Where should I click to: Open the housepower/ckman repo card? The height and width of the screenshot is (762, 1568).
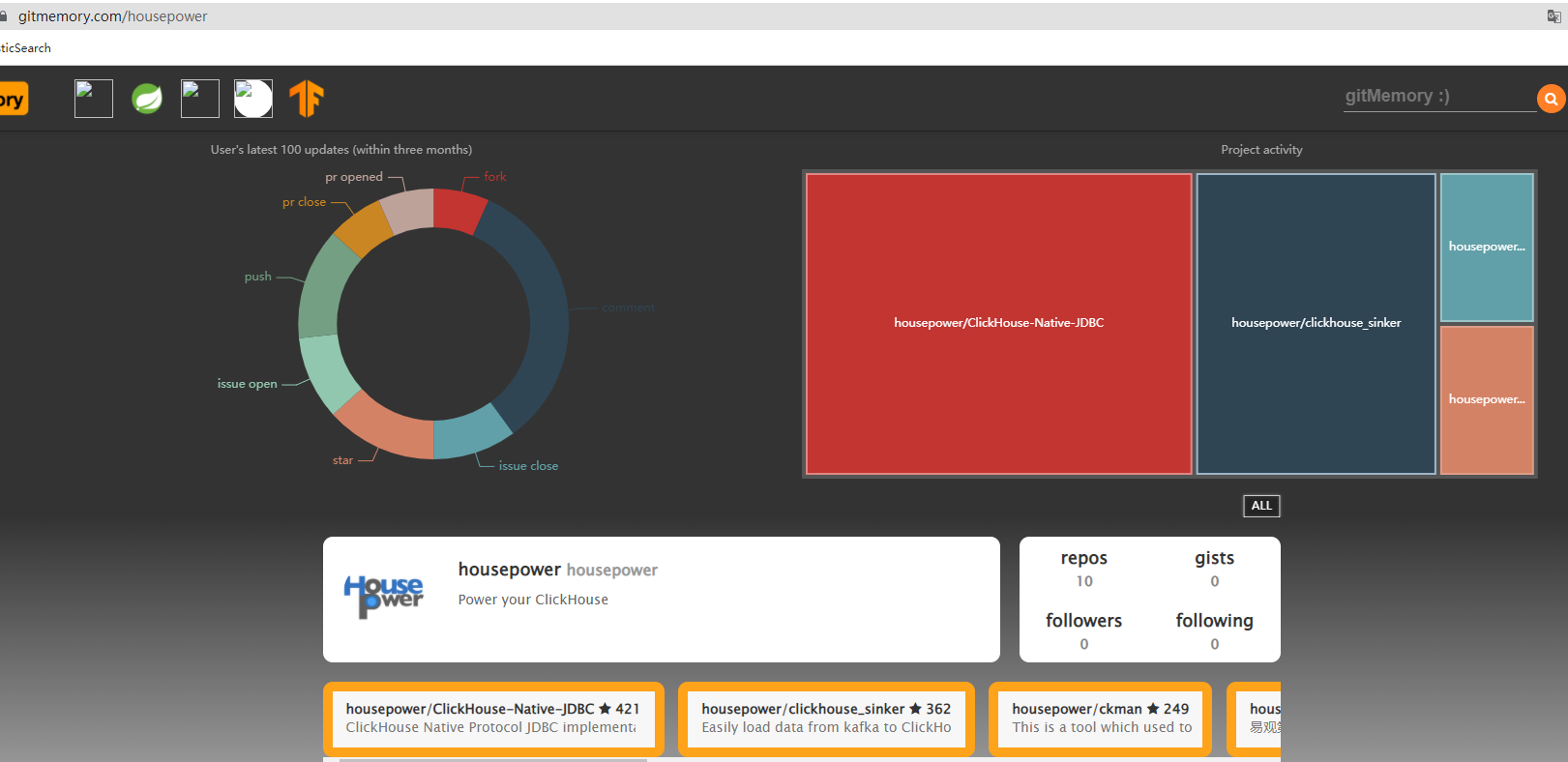(x=1101, y=718)
